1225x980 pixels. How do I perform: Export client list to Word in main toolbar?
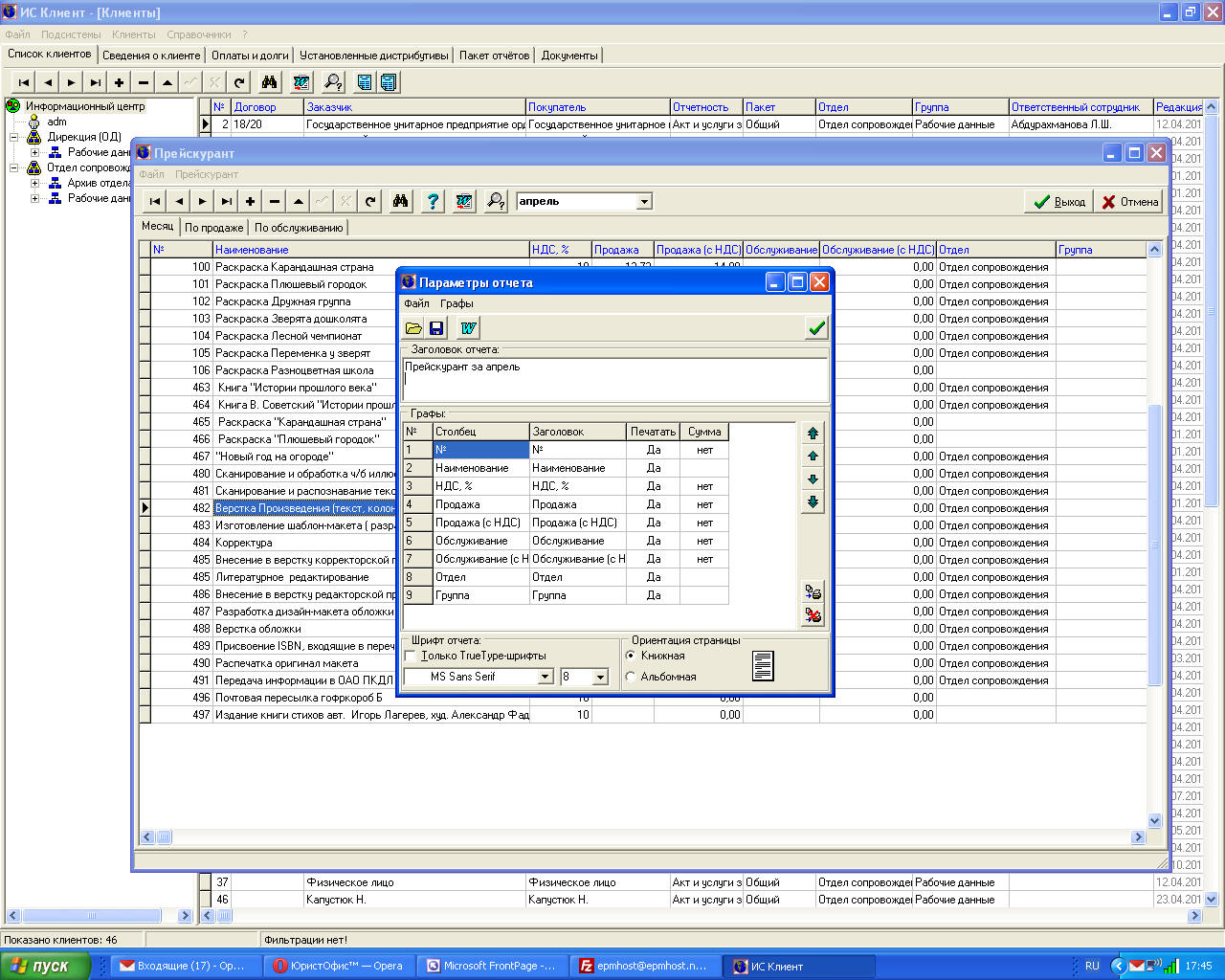coord(301,82)
